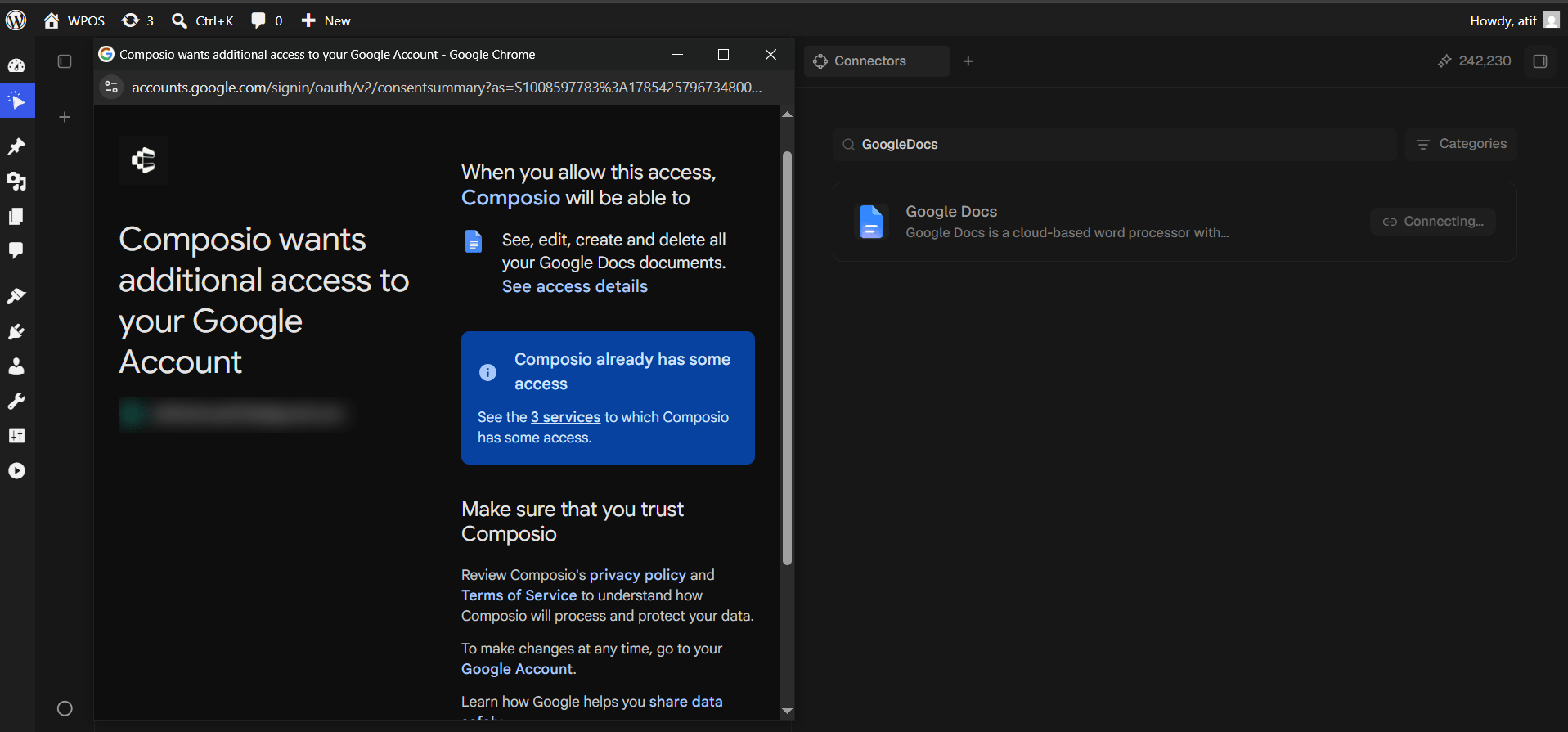Image resolution: width=1568 pixels, height=732 pixels.
Task: Close the Chrome consent popup window
Action: [x=771, y=54]
